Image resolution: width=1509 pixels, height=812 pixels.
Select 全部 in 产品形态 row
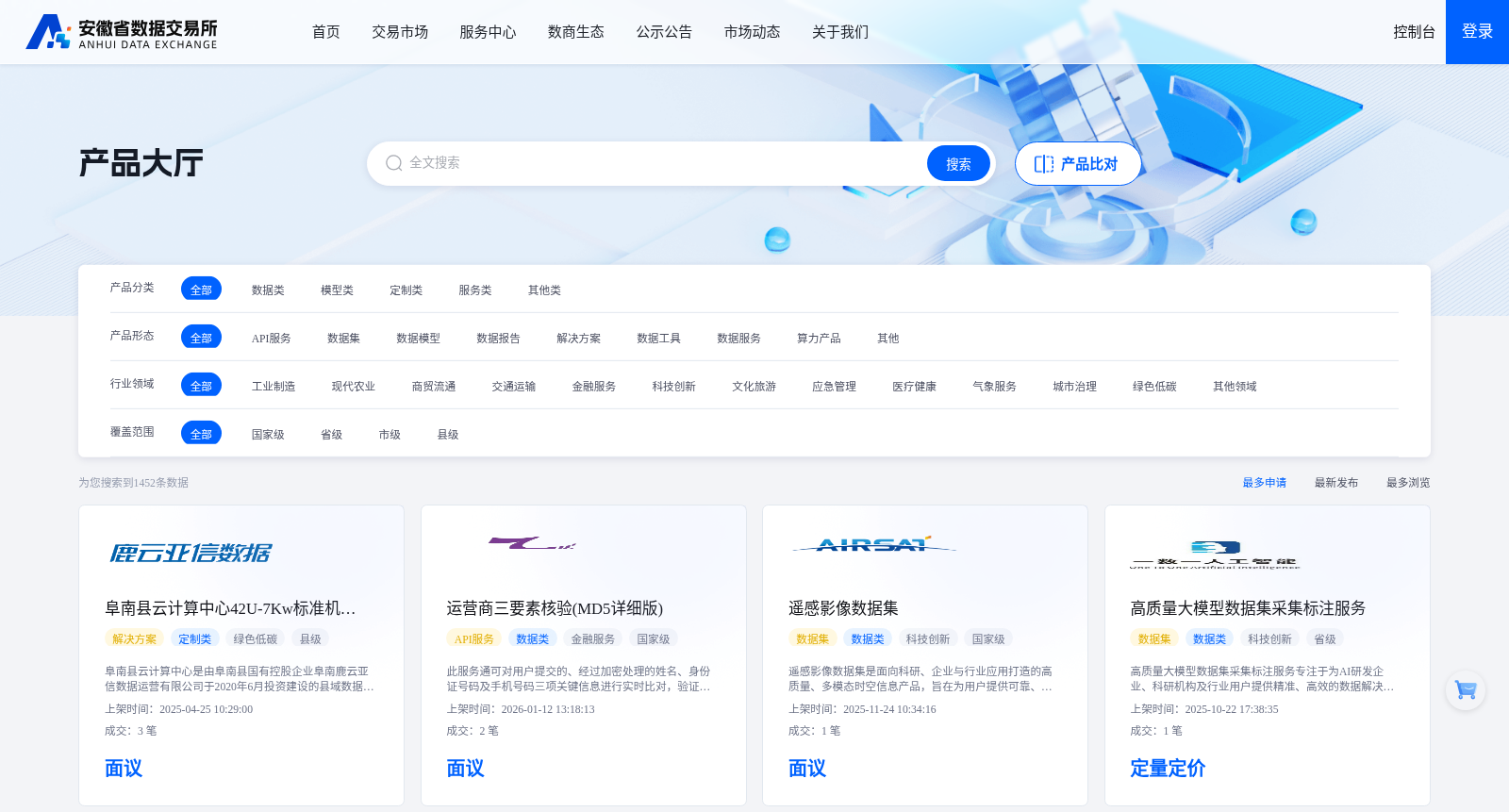click(201, 337)
